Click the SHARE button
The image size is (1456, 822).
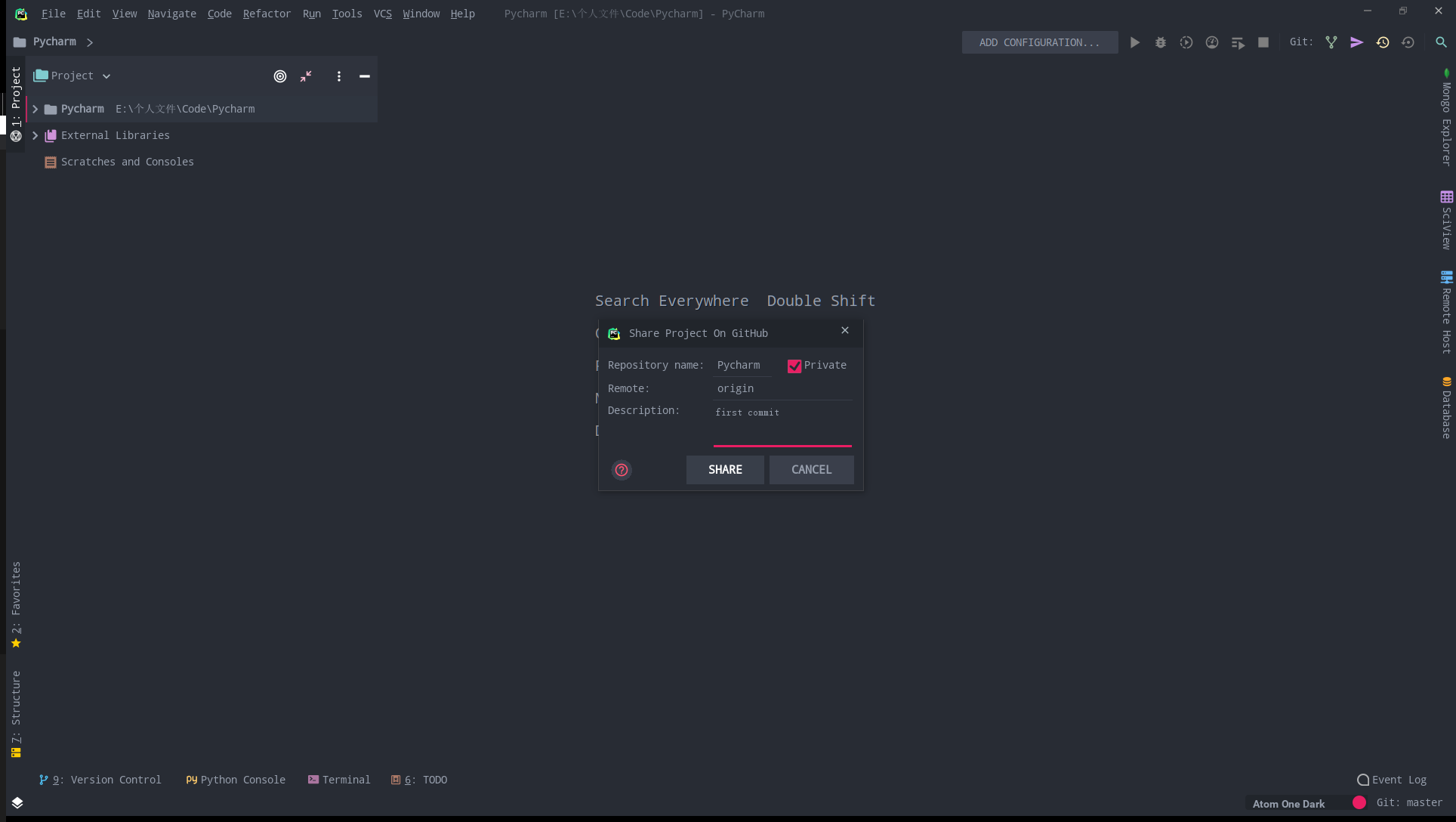point(725,470)
